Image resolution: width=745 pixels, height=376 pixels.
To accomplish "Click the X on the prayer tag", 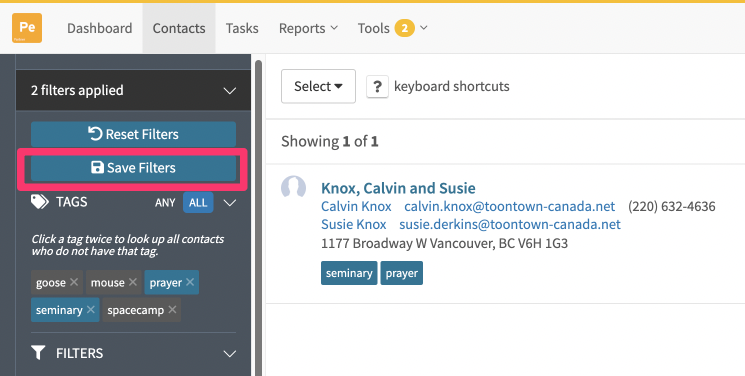I will coord(190,282).
